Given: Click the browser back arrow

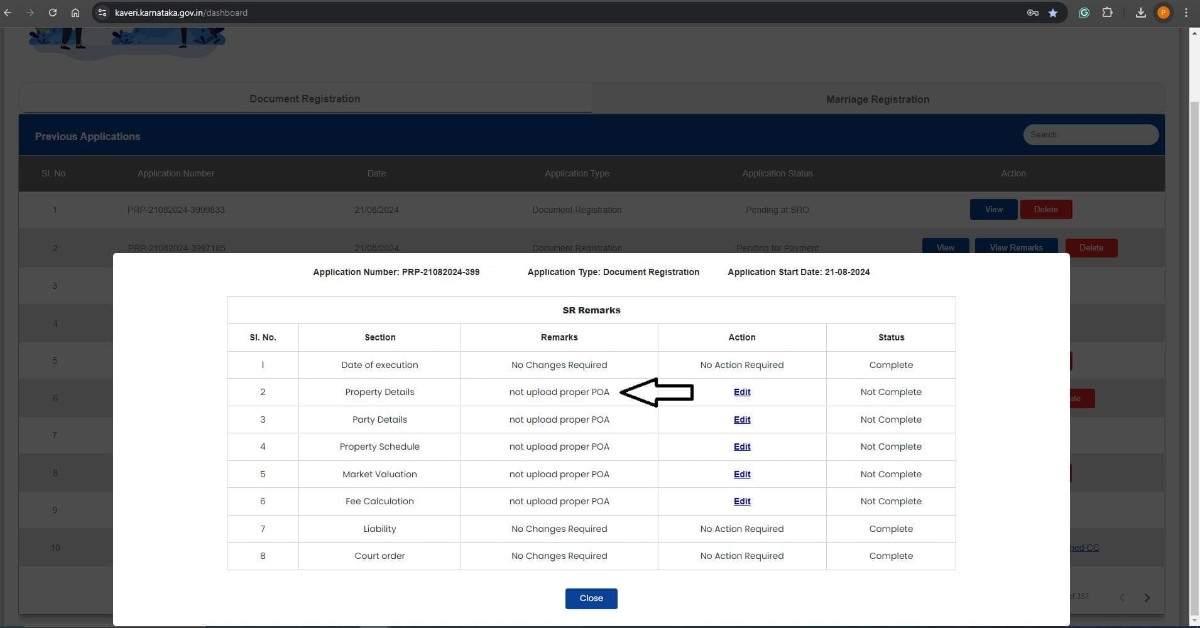Looking at the screenshot, I should pos(9,13).
